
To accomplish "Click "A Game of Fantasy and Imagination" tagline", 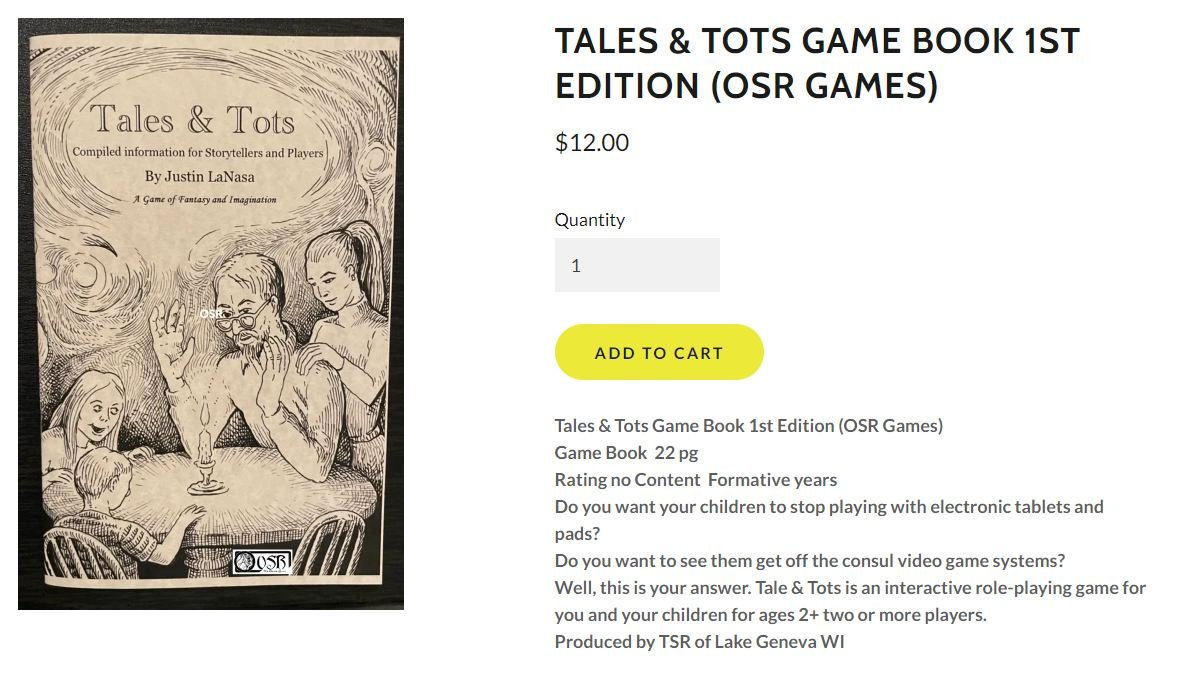I will pos(205,199).
